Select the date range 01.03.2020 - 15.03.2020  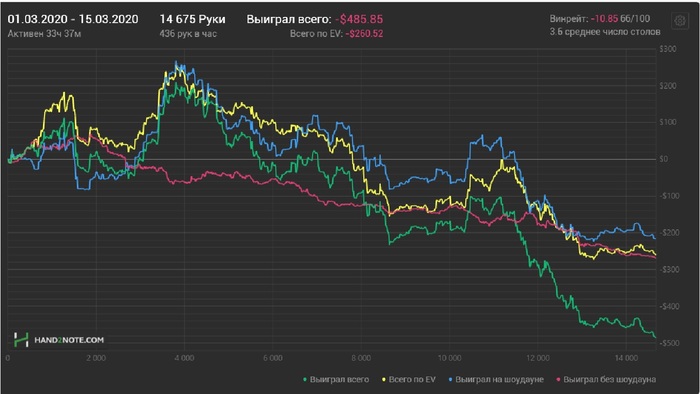(73, 19)
